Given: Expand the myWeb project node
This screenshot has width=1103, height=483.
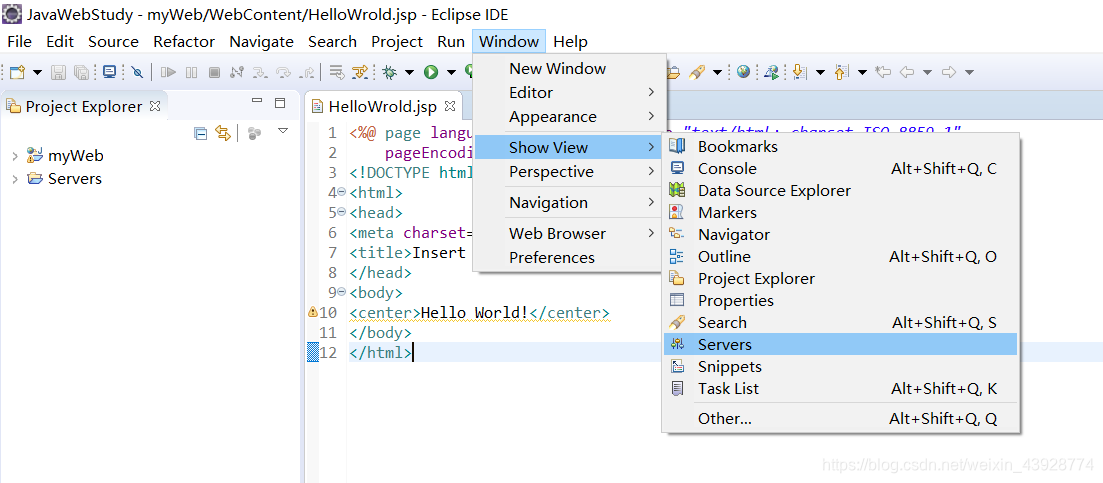Looking at the screenshot, I should (15, 156).
